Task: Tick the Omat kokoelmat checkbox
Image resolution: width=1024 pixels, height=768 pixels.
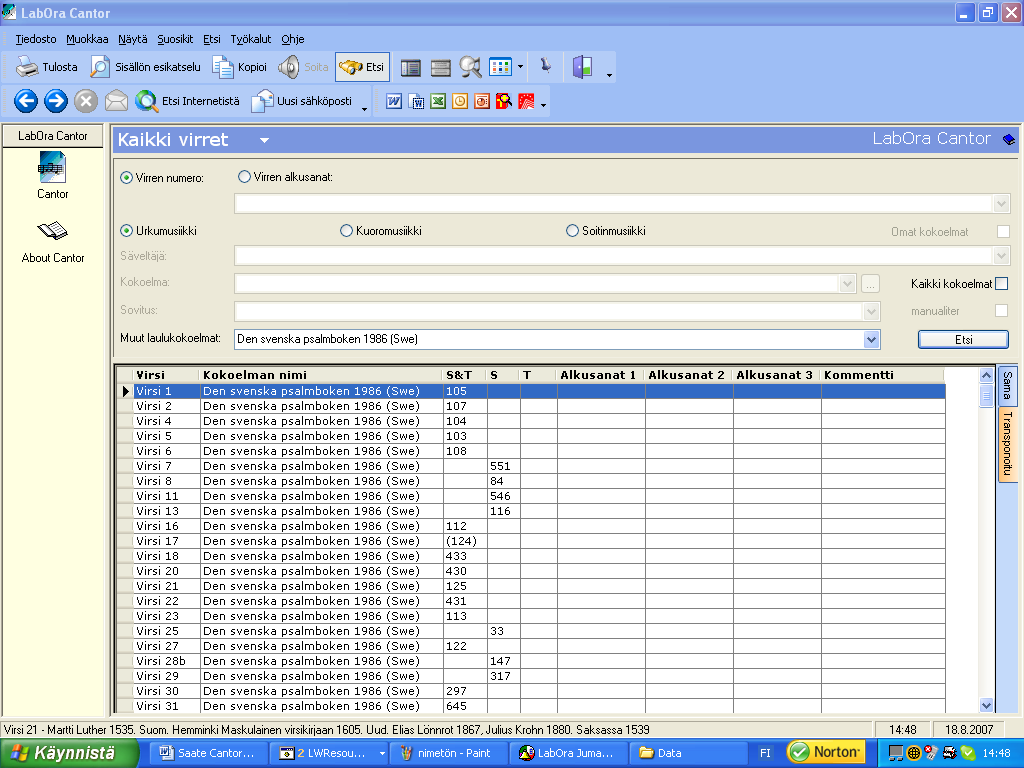Action: pyautogui.click(x=1003, y=231)
